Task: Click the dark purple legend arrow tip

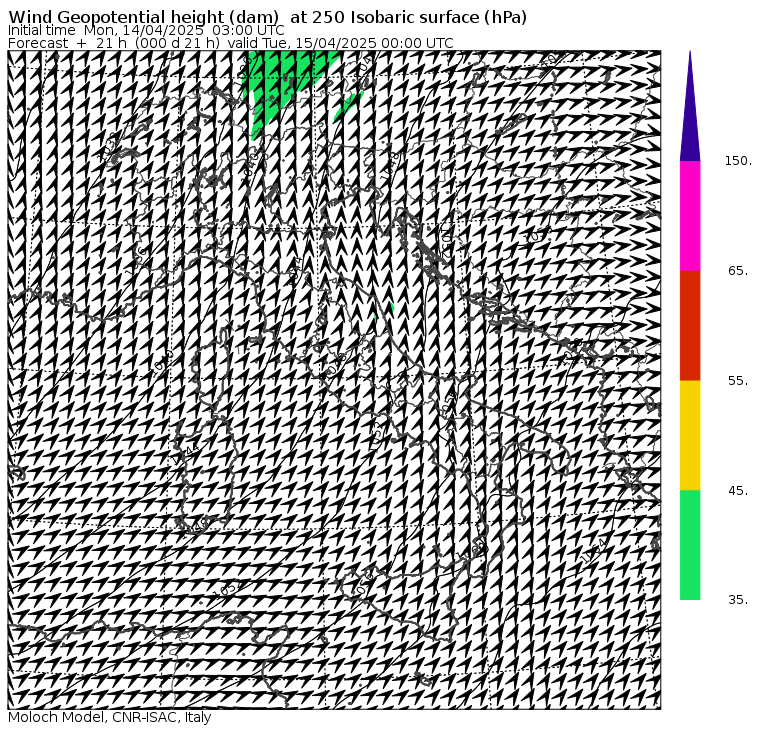Action: (x=690, y=107)
